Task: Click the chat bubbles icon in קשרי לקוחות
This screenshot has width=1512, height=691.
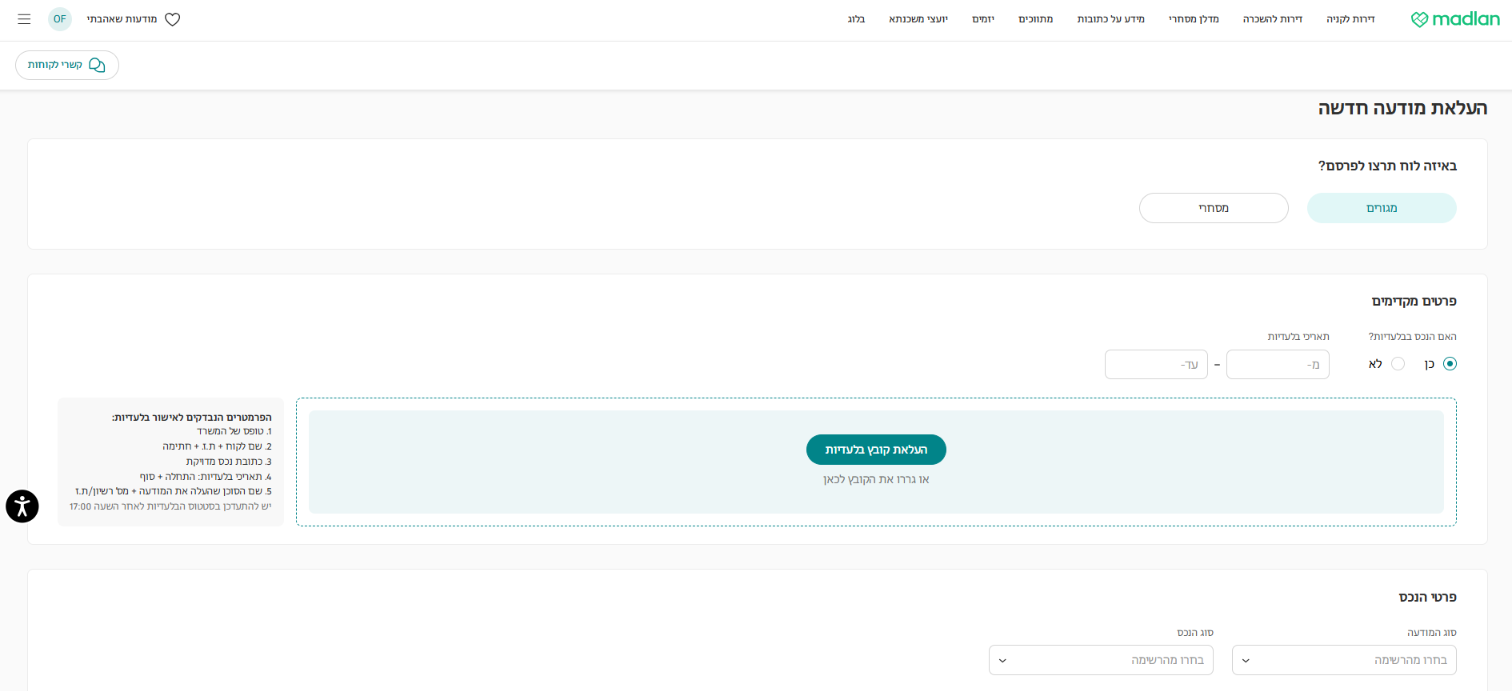Action: pos(97,65)
